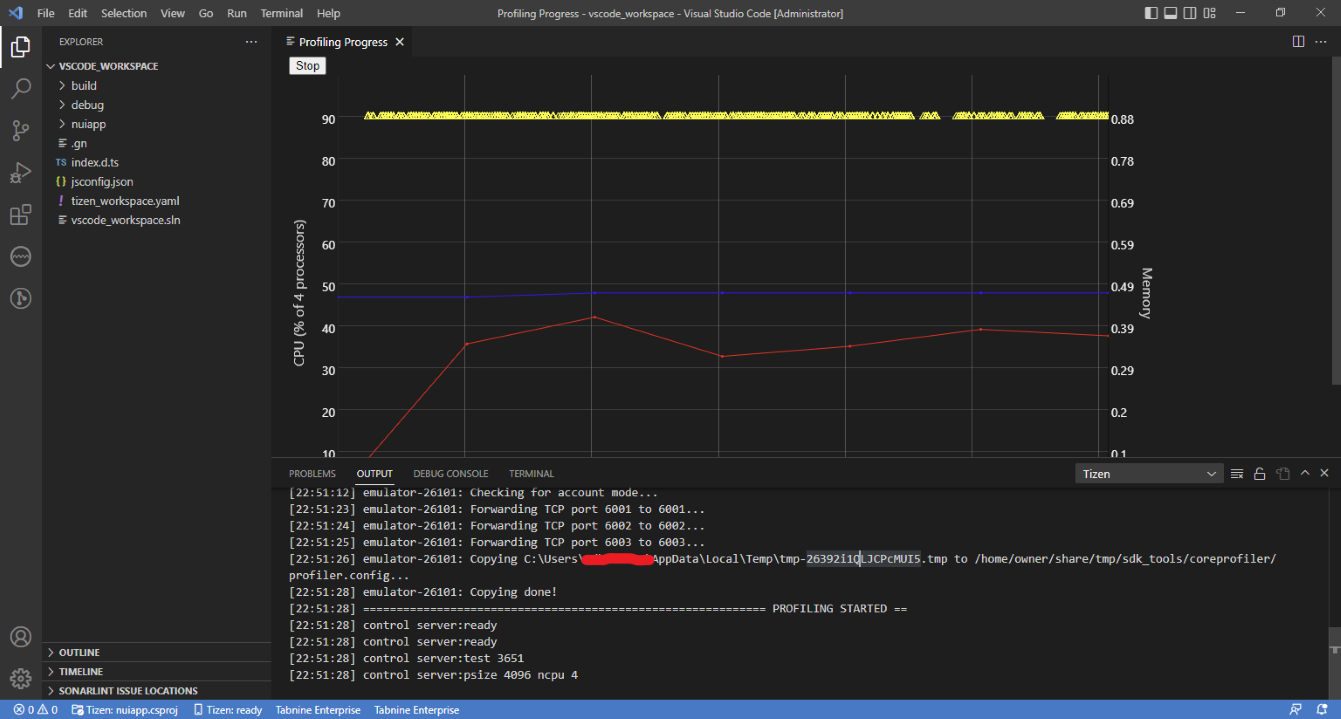The height and width of the screenshot is (719, 1341).
Task: Toggle the output scroll lock icon
Action: point(1260,474)
